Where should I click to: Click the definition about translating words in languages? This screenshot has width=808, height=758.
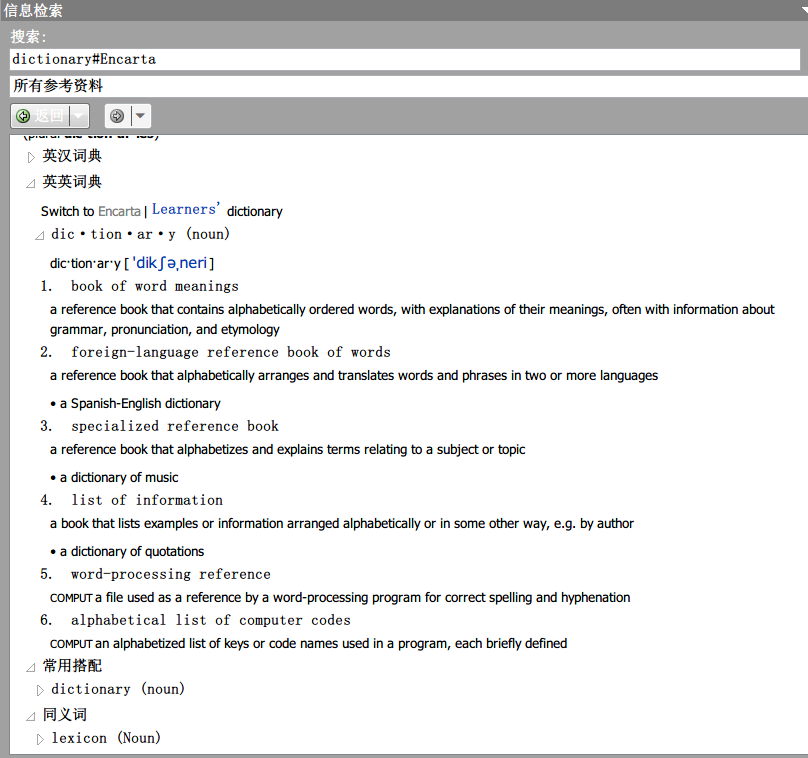(354, 376)
